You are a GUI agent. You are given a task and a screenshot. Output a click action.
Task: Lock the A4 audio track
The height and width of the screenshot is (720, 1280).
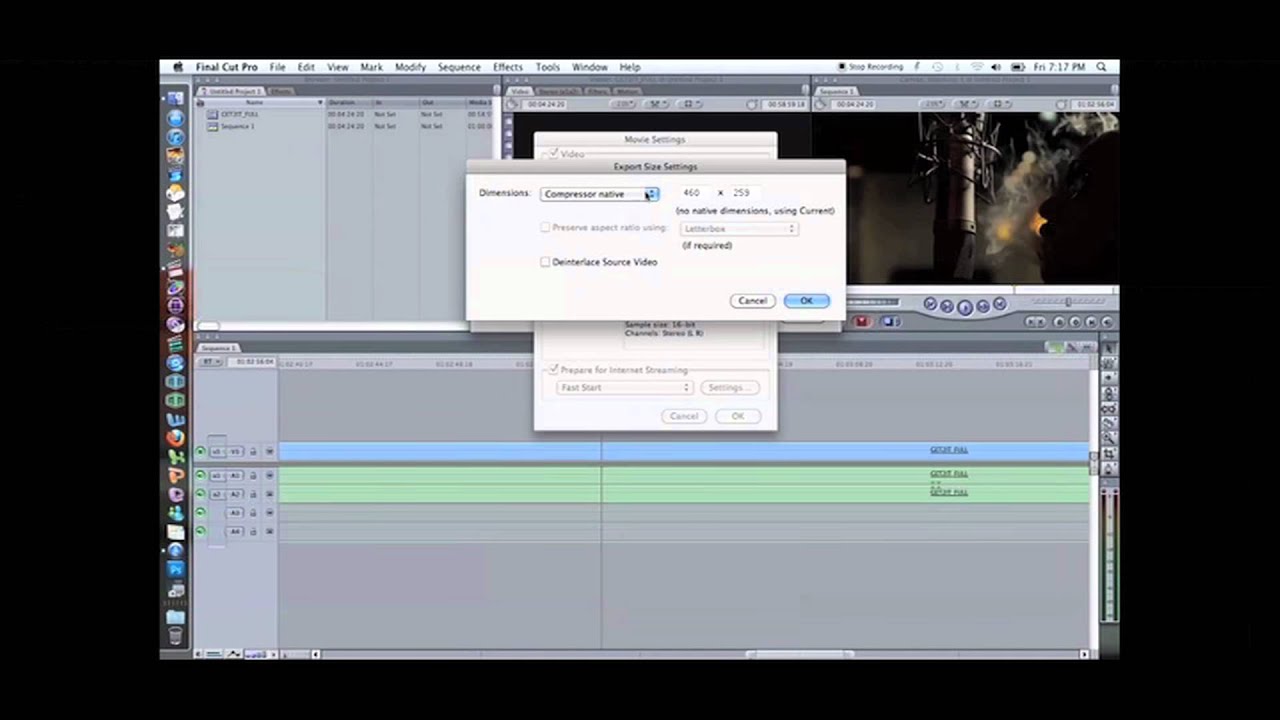click(253, 531)
